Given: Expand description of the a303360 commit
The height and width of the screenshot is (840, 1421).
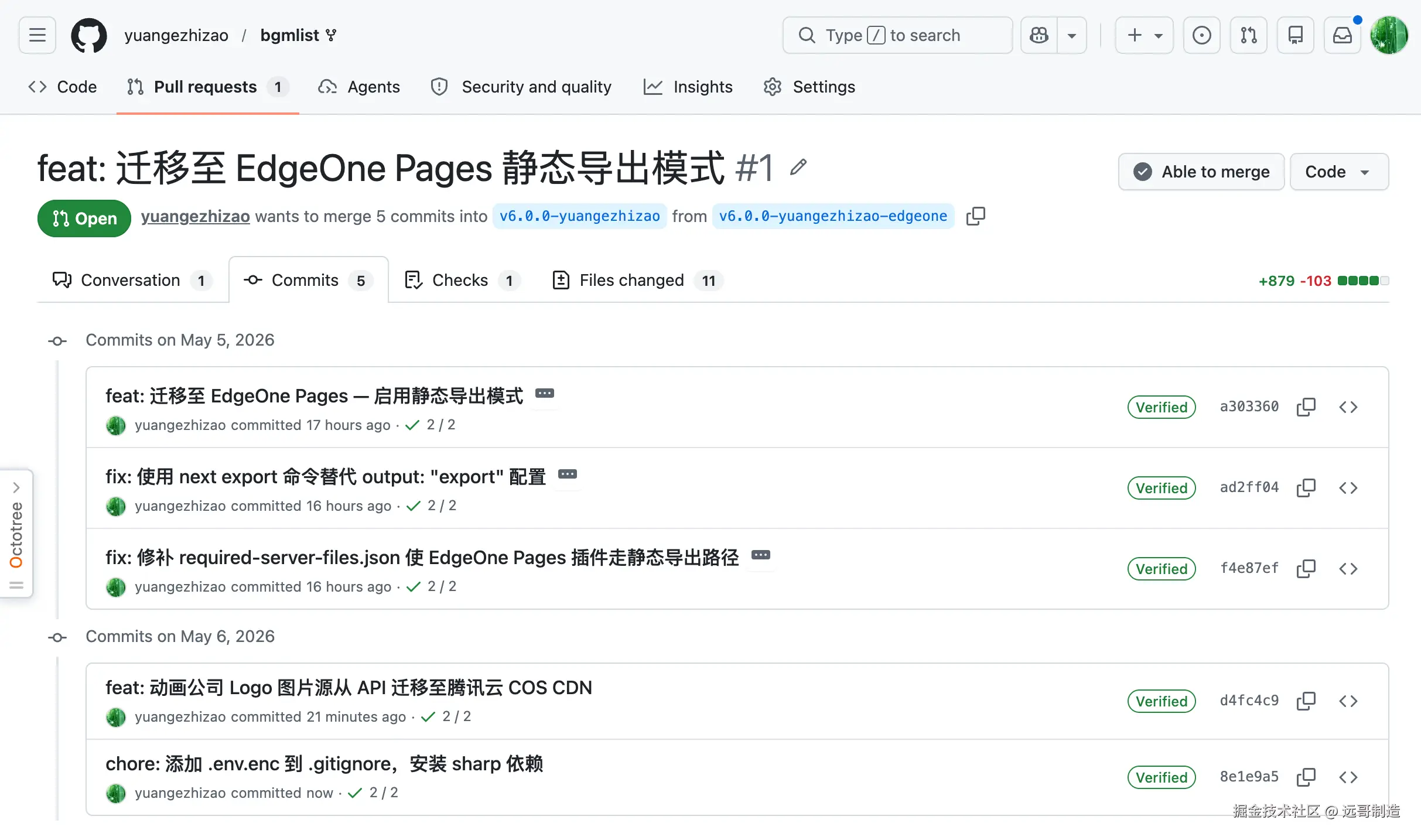Looking at the screenshot, I should tap(545, 393).
